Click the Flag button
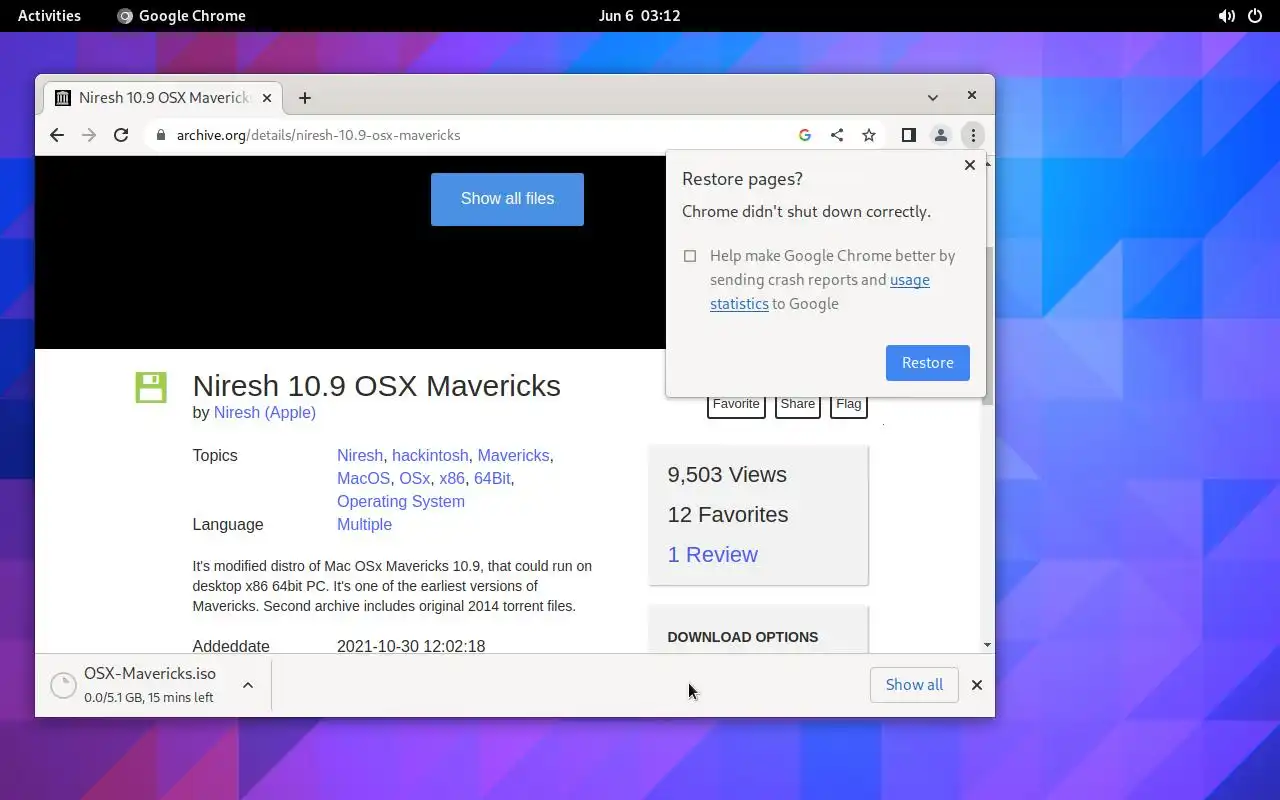 tap(849, 405)
